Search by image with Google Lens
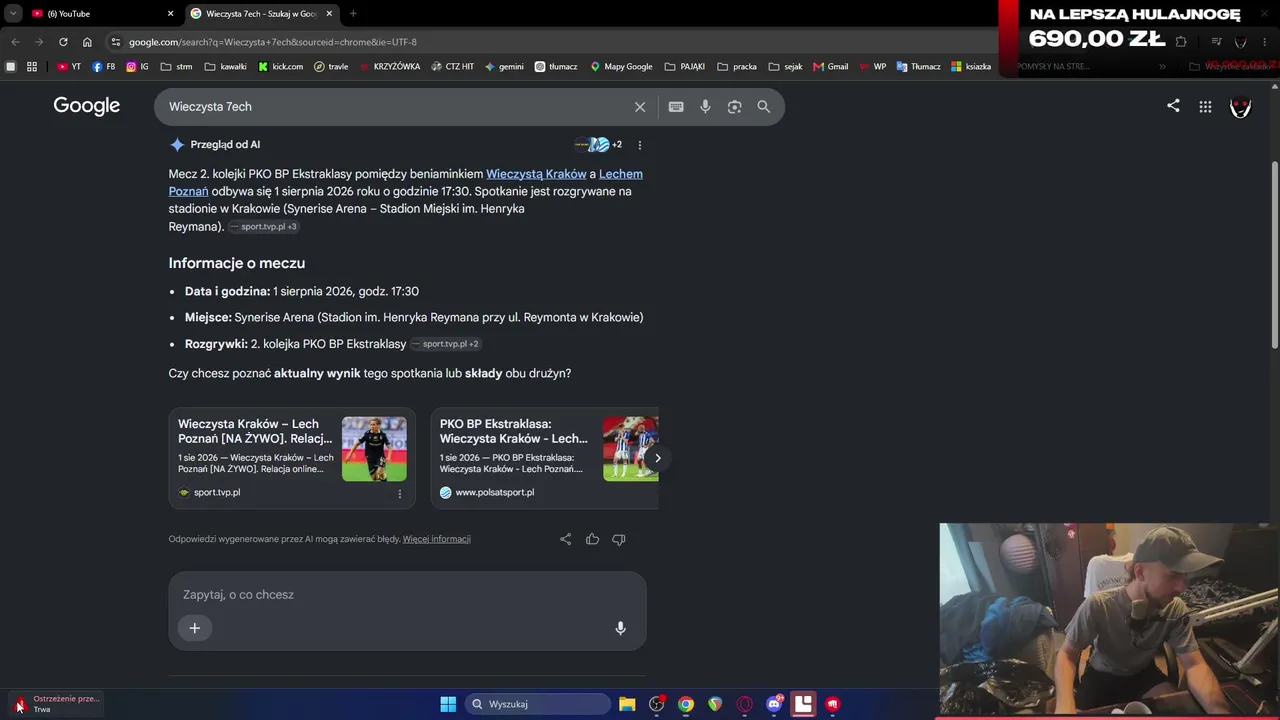This screenshot has height=720, width=1280. point(734,107)
